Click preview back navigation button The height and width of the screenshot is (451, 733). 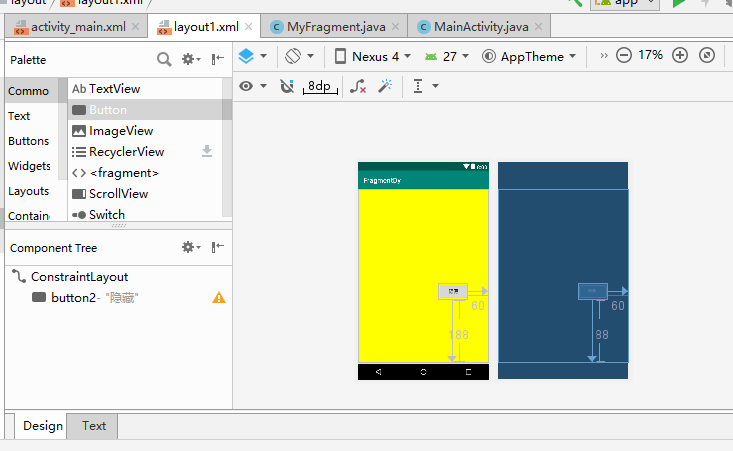coord(378,372)
